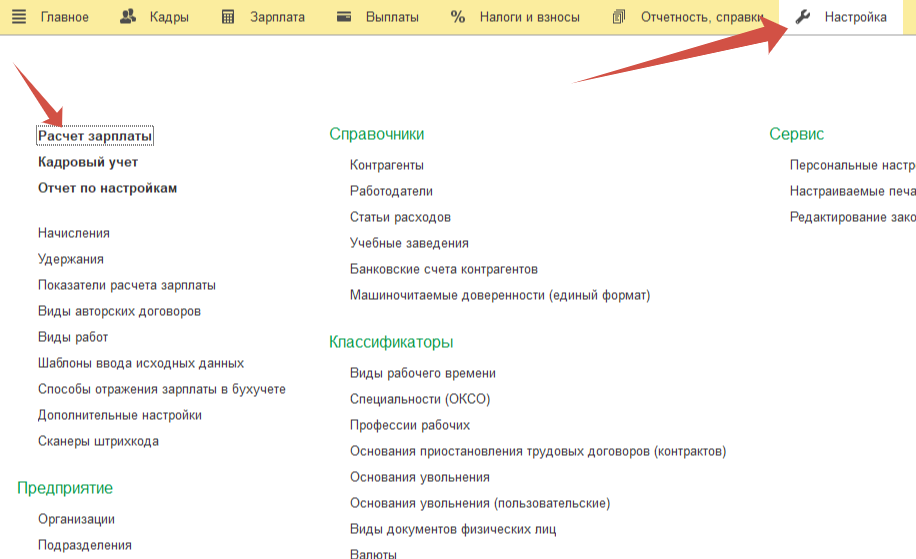Open Основания увольнения classifier
Screen dimensions: 916x559
420,477
